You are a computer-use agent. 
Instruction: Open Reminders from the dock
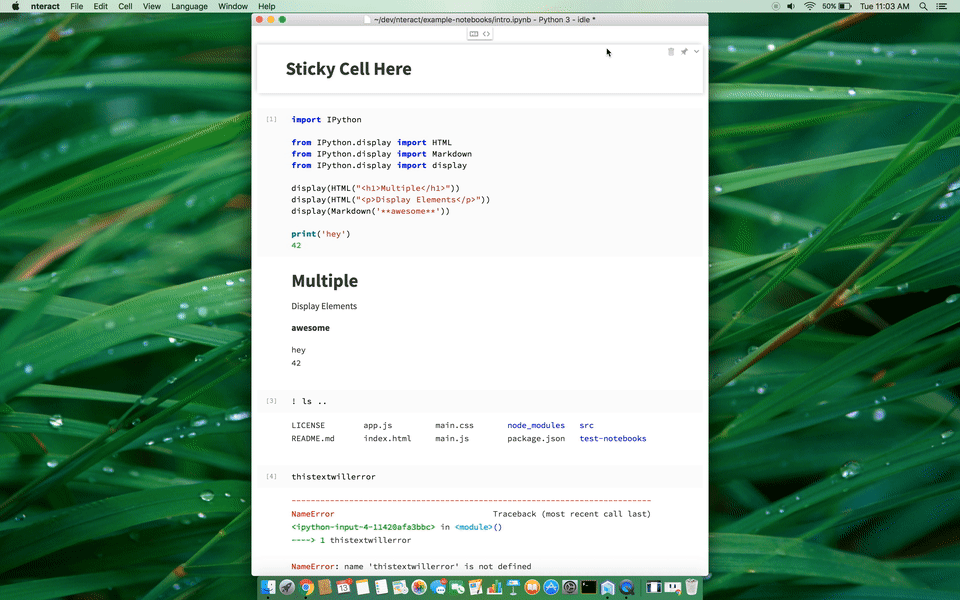tap(381, 587)
